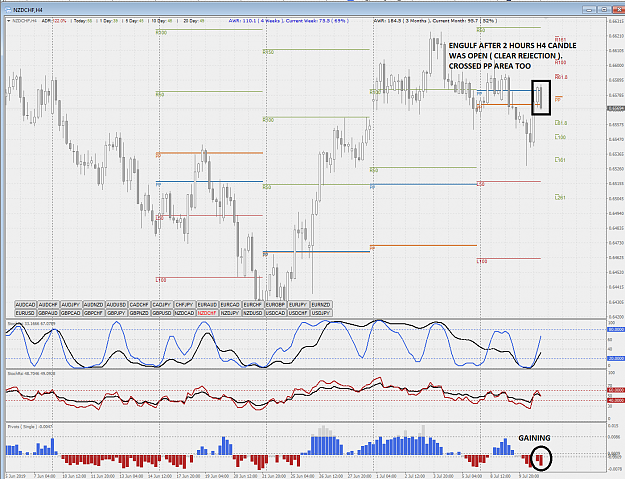Open the NZDJPY pair button
Viewport: 625px width, 479px height.
[230, 313]
